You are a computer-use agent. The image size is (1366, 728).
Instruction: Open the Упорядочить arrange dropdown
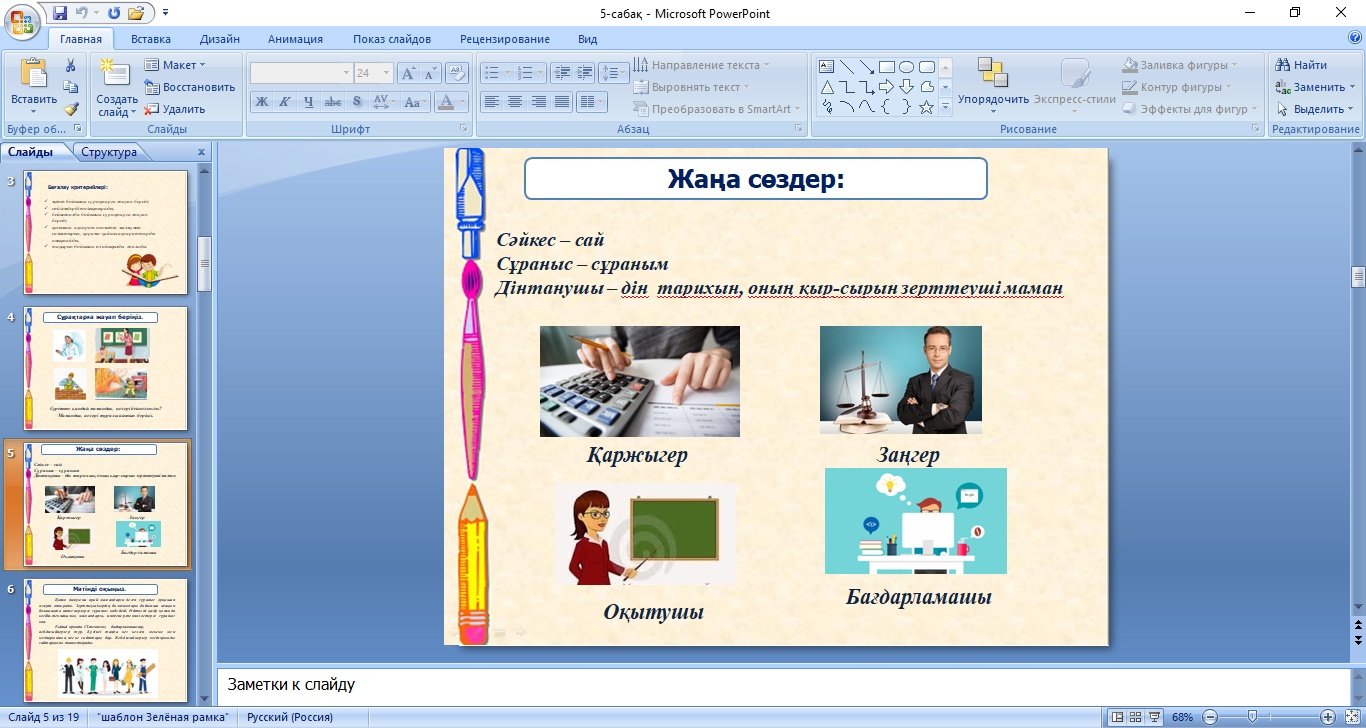pyautogui.click(x=993, y=84)
